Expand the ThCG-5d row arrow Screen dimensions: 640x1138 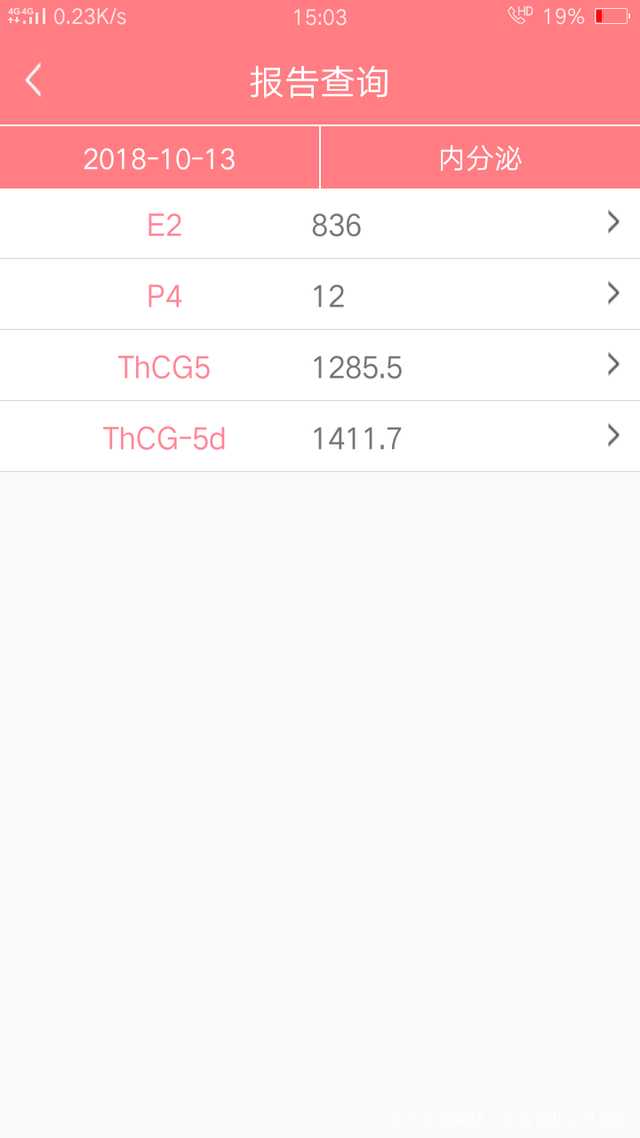[x=613, y=435]
